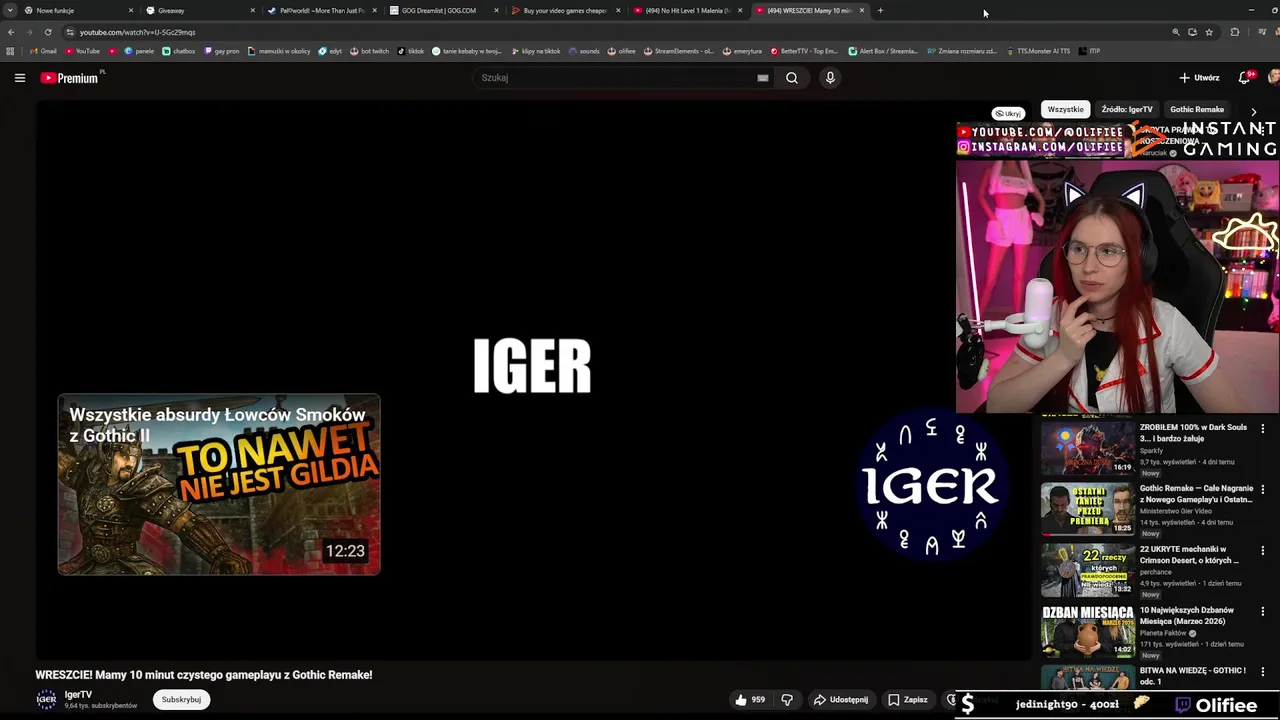Click the page zoom magnifier in address bar
1280x720 pixels.
(1176, 32)
